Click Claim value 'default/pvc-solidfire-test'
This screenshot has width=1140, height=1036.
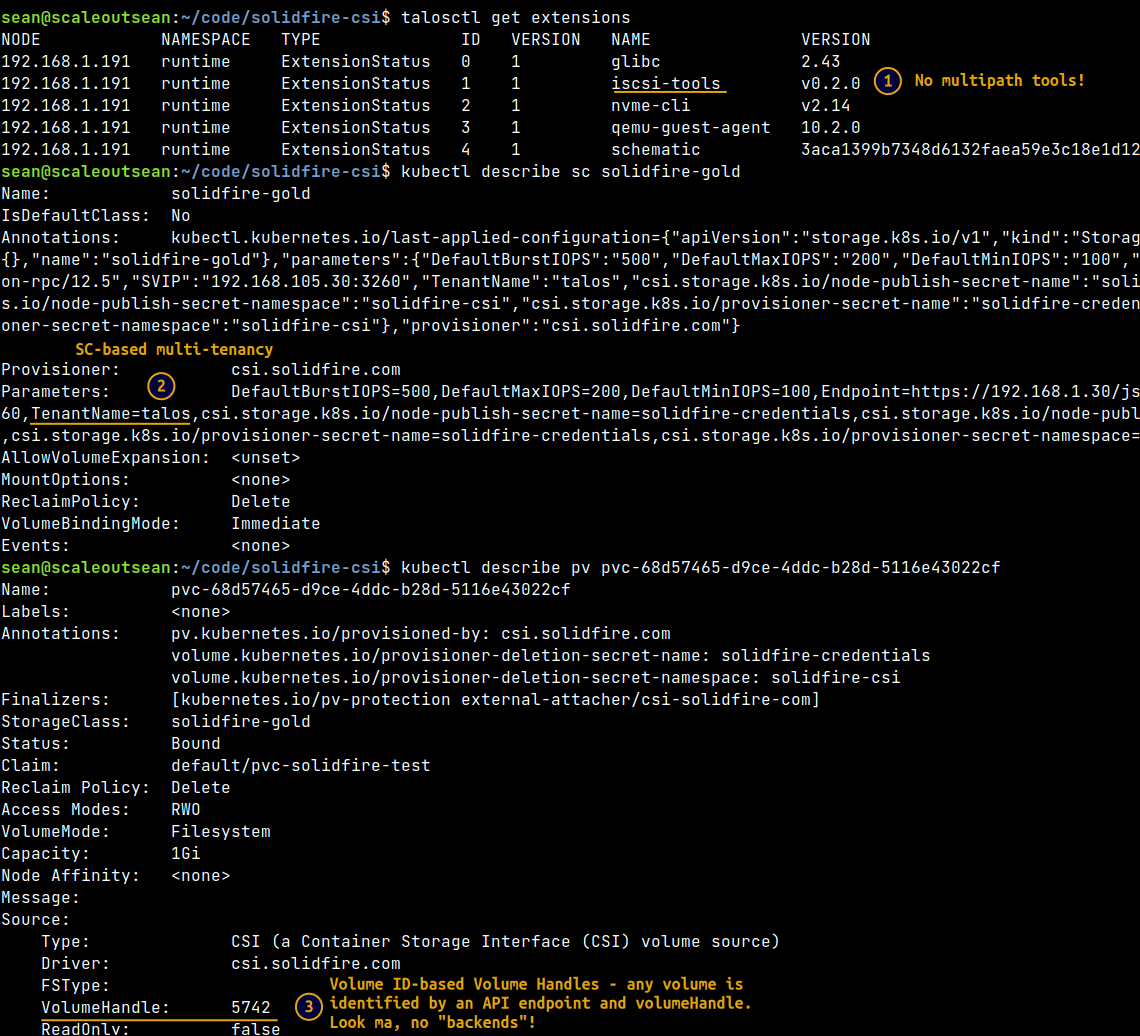click(x=300, y=766)
